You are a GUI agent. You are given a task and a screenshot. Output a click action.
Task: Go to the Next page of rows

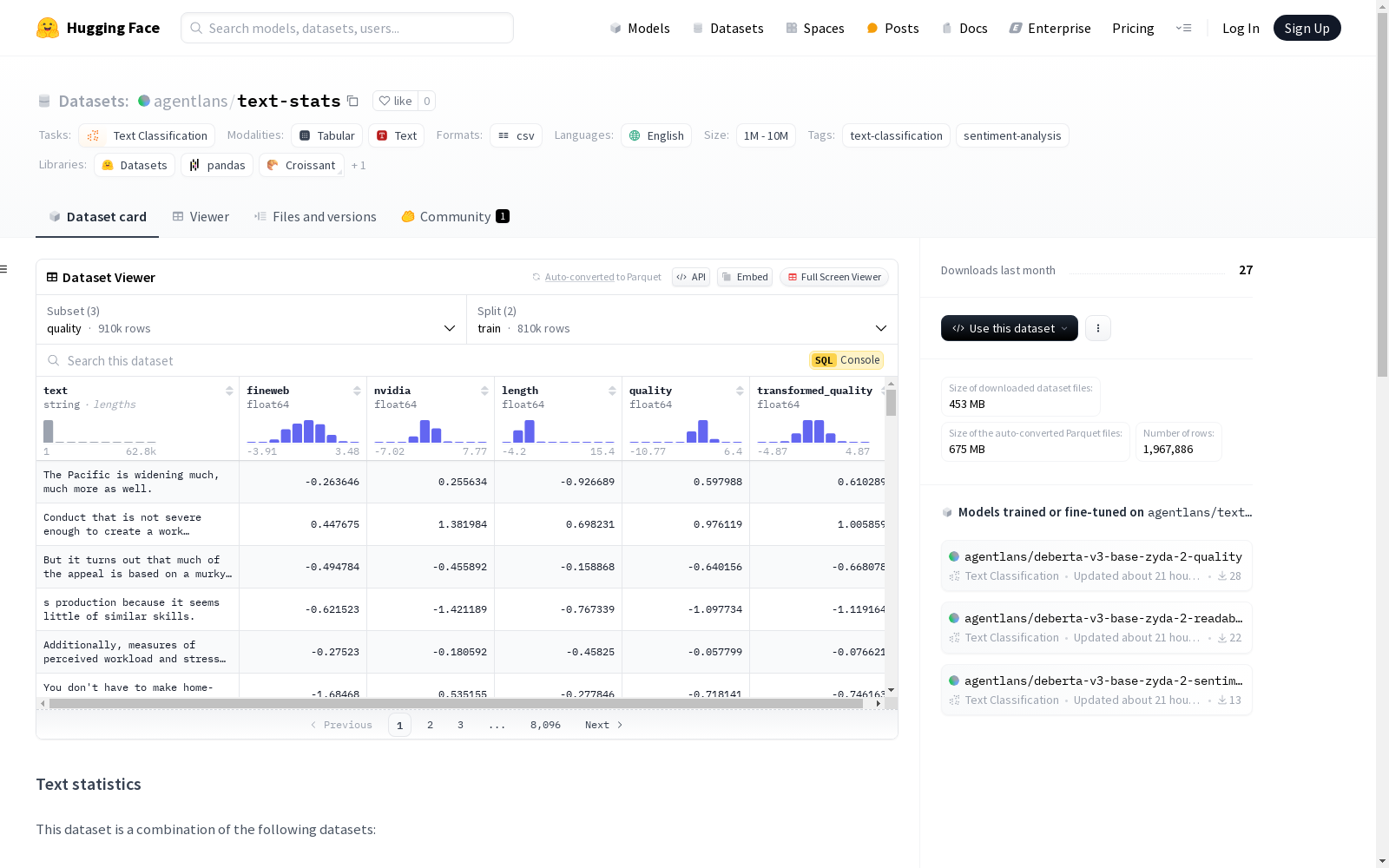pyautogui.click(x=604, y=725)
